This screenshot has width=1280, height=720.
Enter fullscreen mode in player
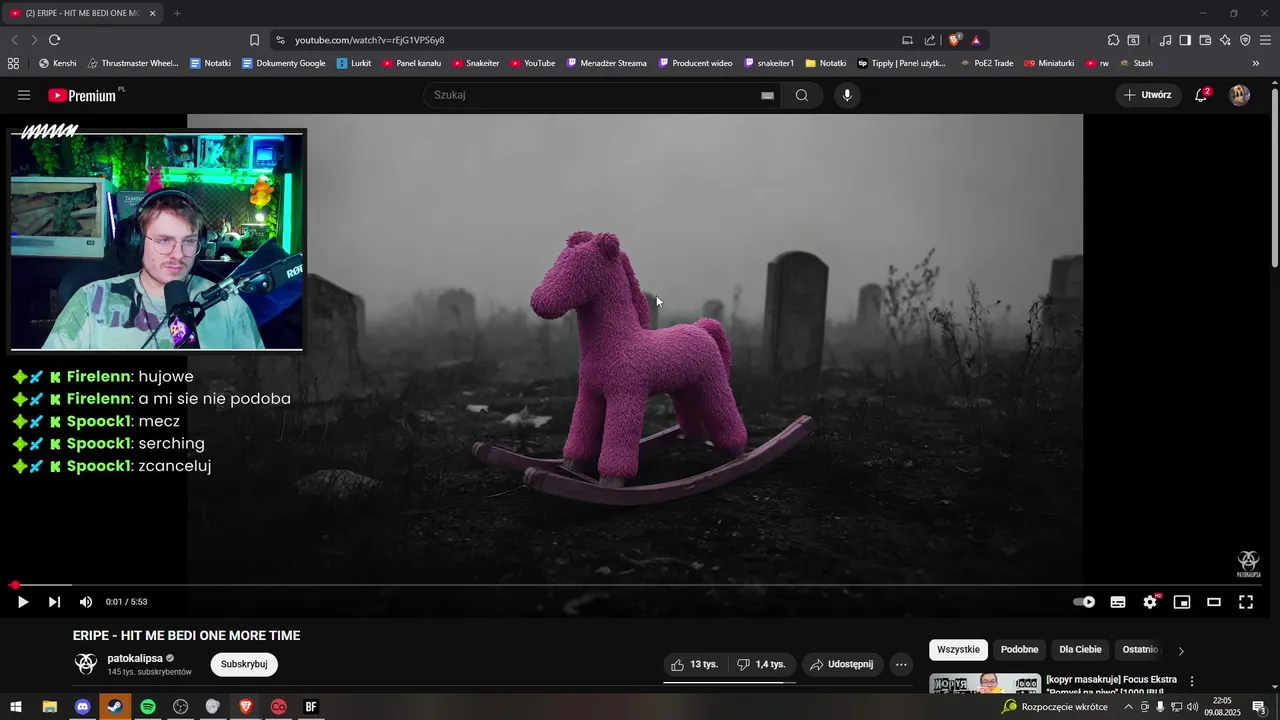[x=1246, y=602]
